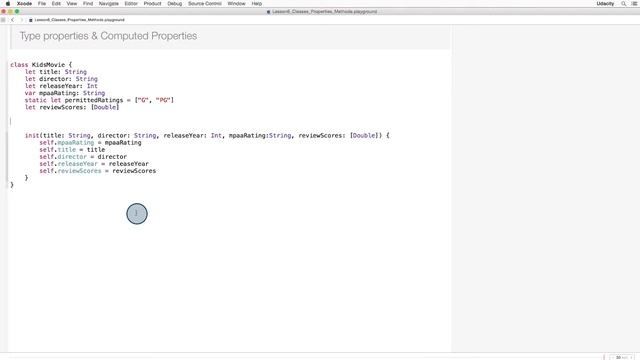The image size is (640, 360).
Task: Click 'var mpaaRating: String' line
Action: point(65,93)
